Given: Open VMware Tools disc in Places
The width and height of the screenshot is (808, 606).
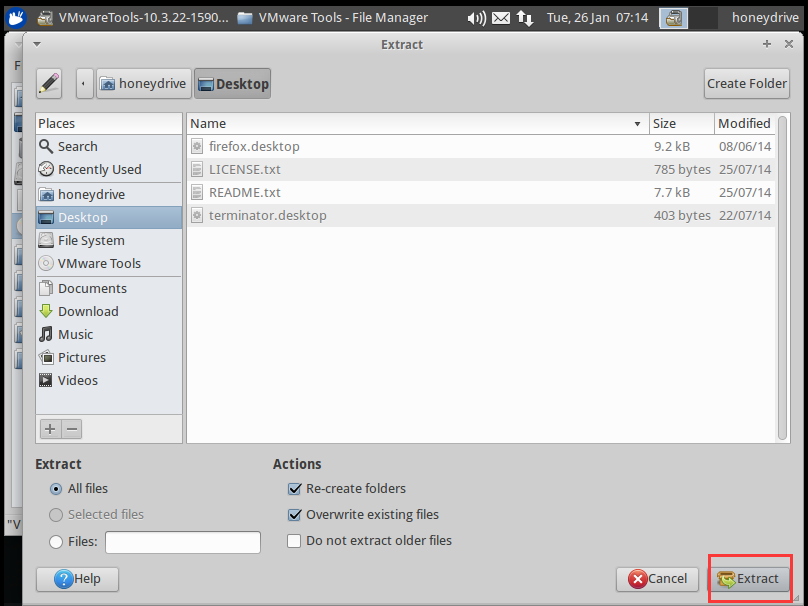Looking at the screenshot, I should pyautogui.click(x=109, y=263).
